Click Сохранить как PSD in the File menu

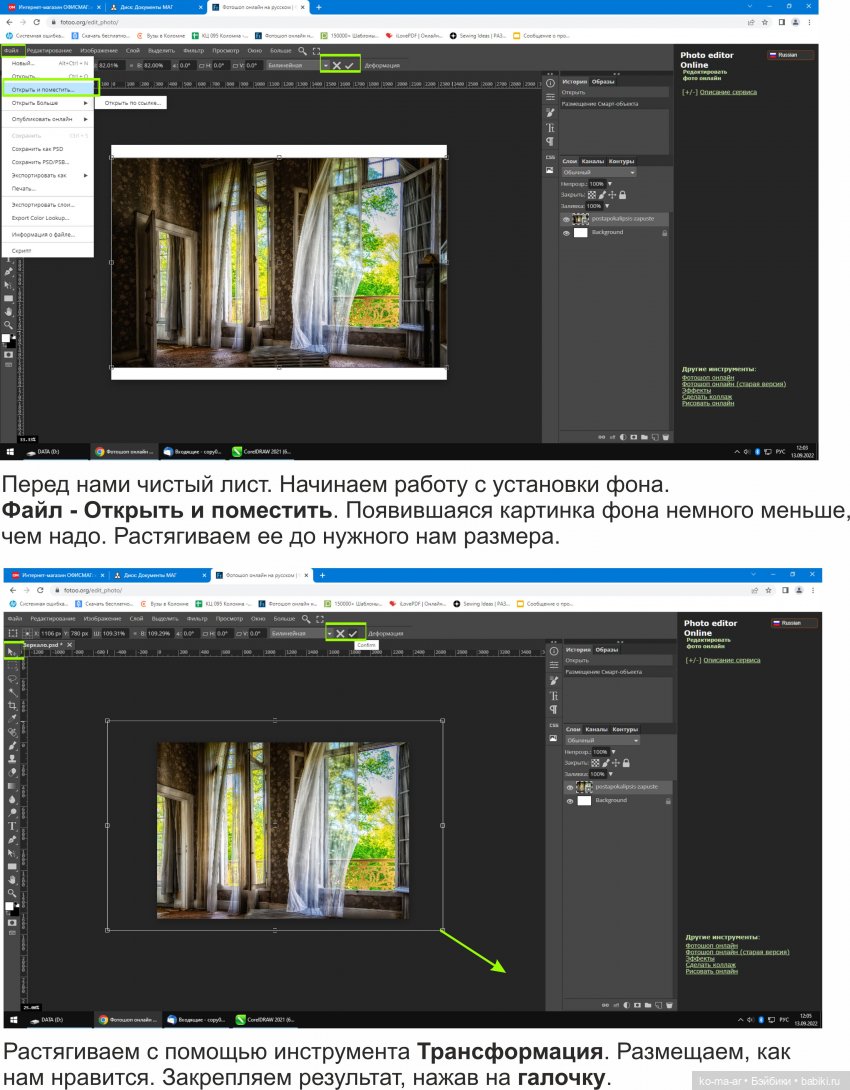(37, 149)
